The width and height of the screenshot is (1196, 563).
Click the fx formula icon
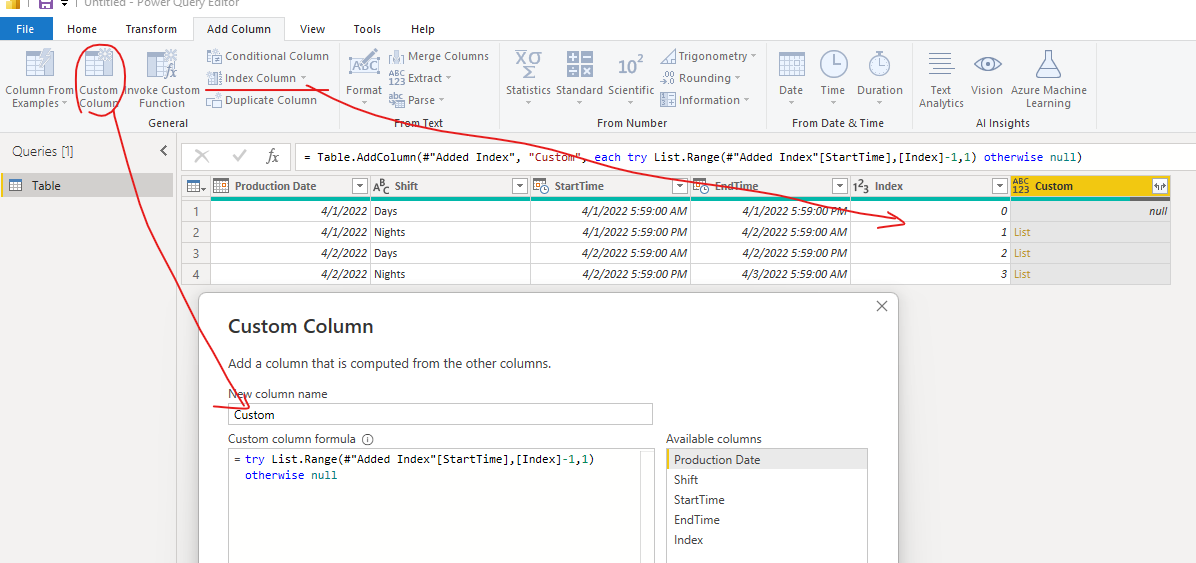tap(272, 156)
